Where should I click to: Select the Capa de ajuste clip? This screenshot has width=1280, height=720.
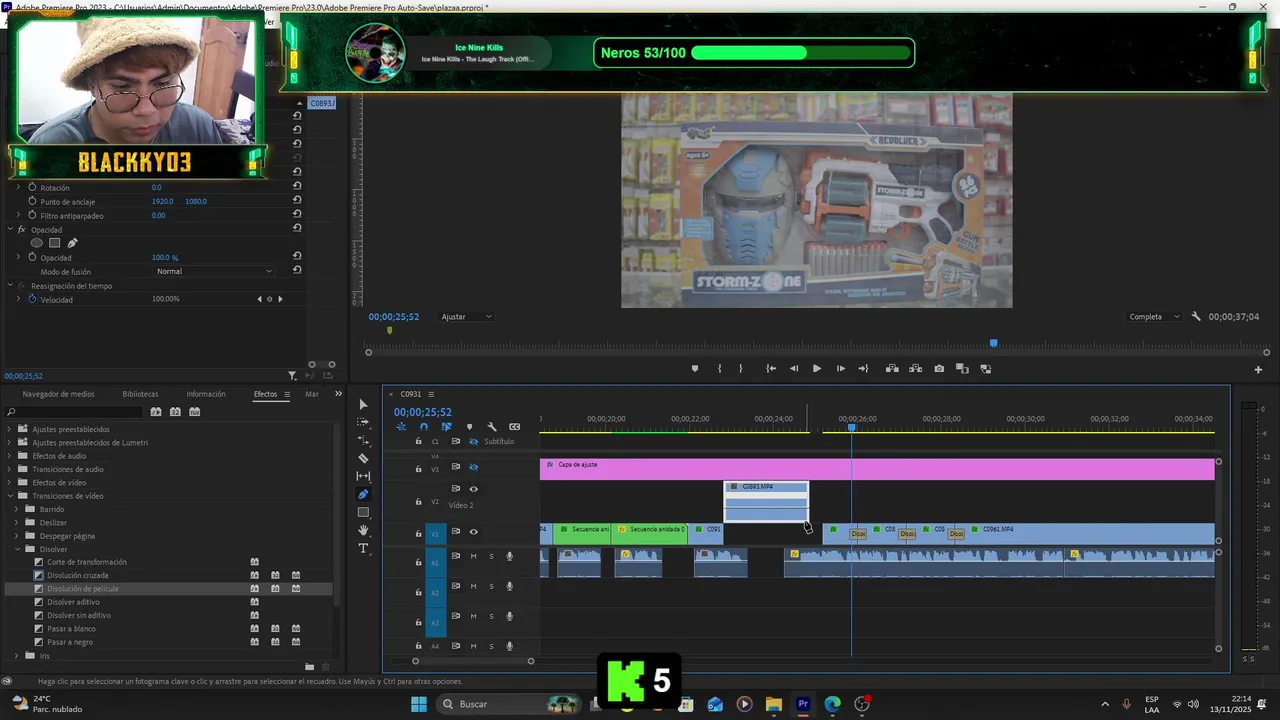[x=877, y=469]
